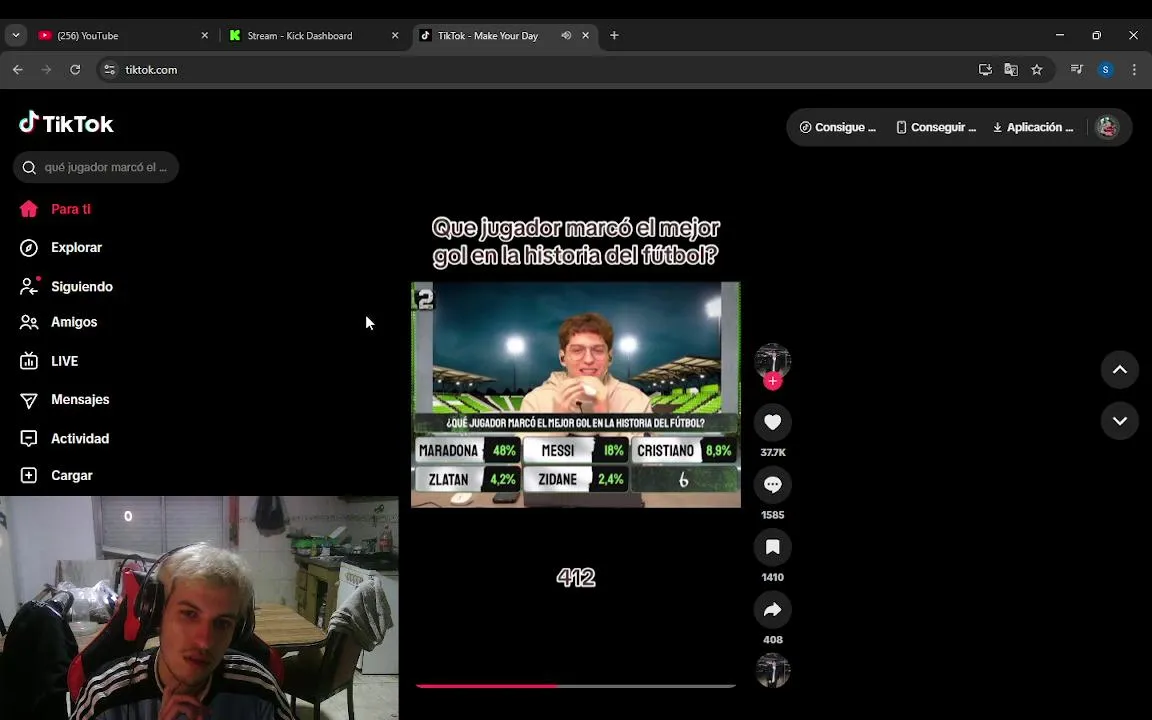Open the Chrome three-dot menu
This screenshot has width=1152, height=720.
1134,70
